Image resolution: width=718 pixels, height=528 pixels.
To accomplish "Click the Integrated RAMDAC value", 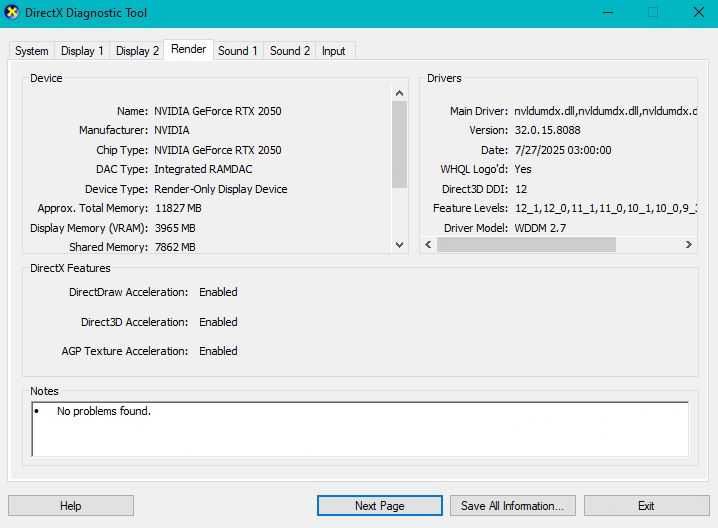I will (203, 169).
